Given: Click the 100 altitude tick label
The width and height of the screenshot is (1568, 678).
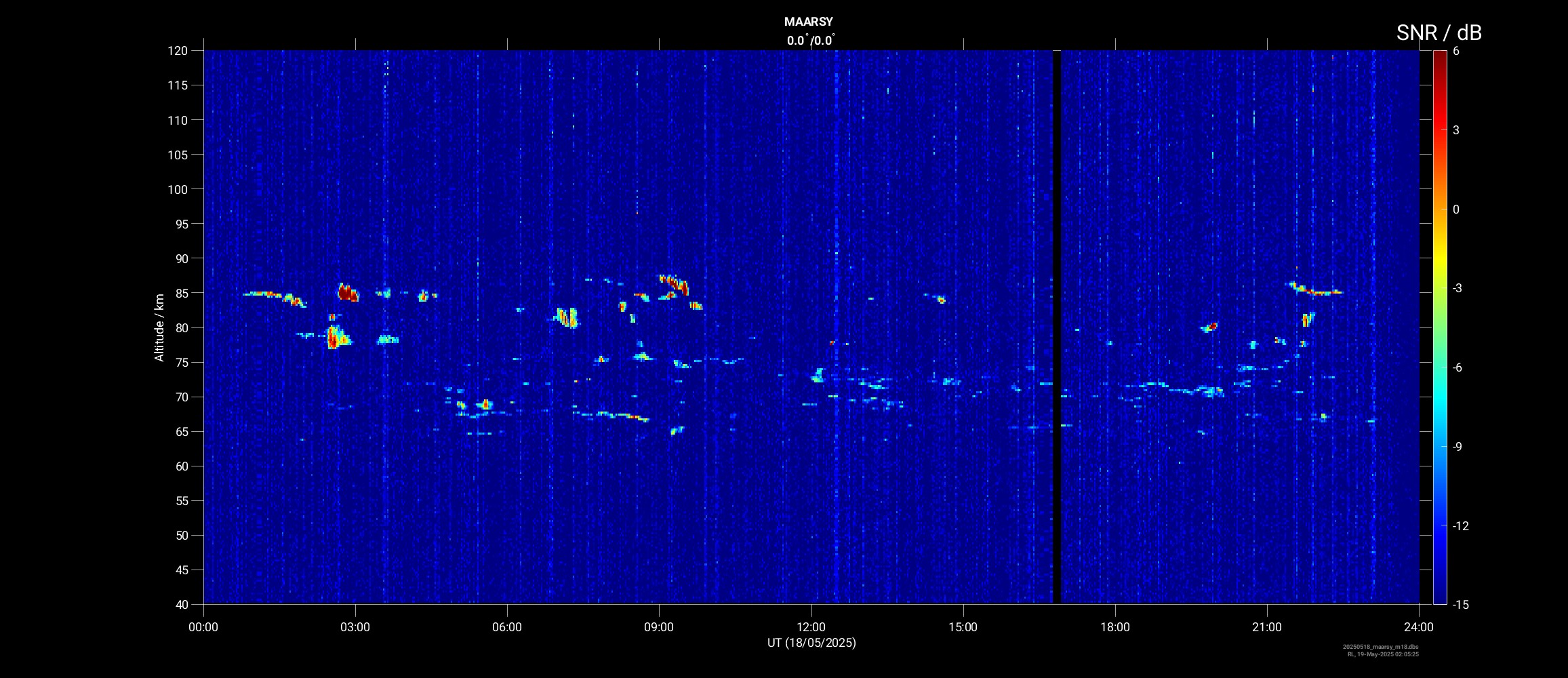Looking at the screenshot, I should (177, 189).
